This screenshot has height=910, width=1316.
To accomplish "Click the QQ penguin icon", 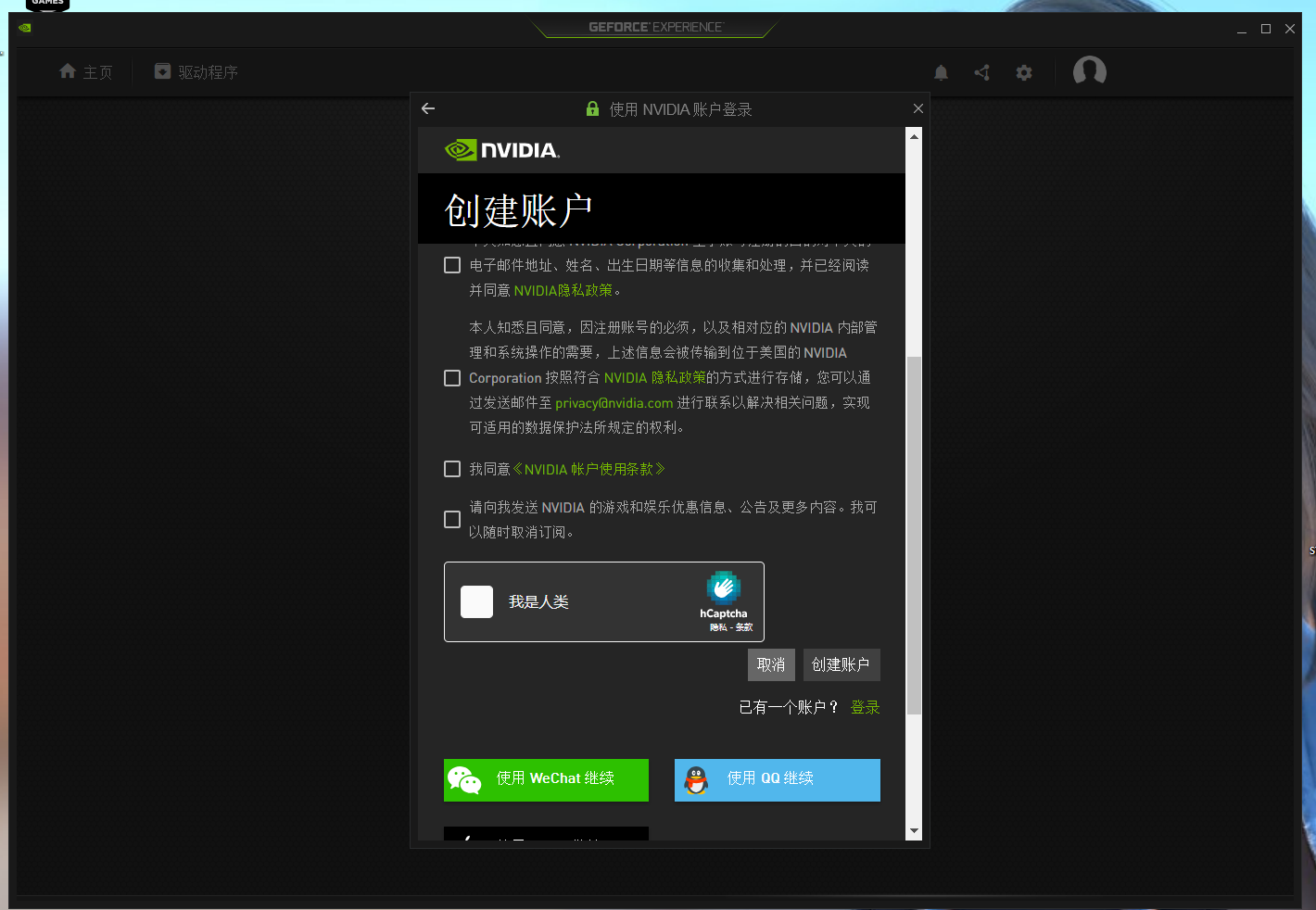I will 696,779.
